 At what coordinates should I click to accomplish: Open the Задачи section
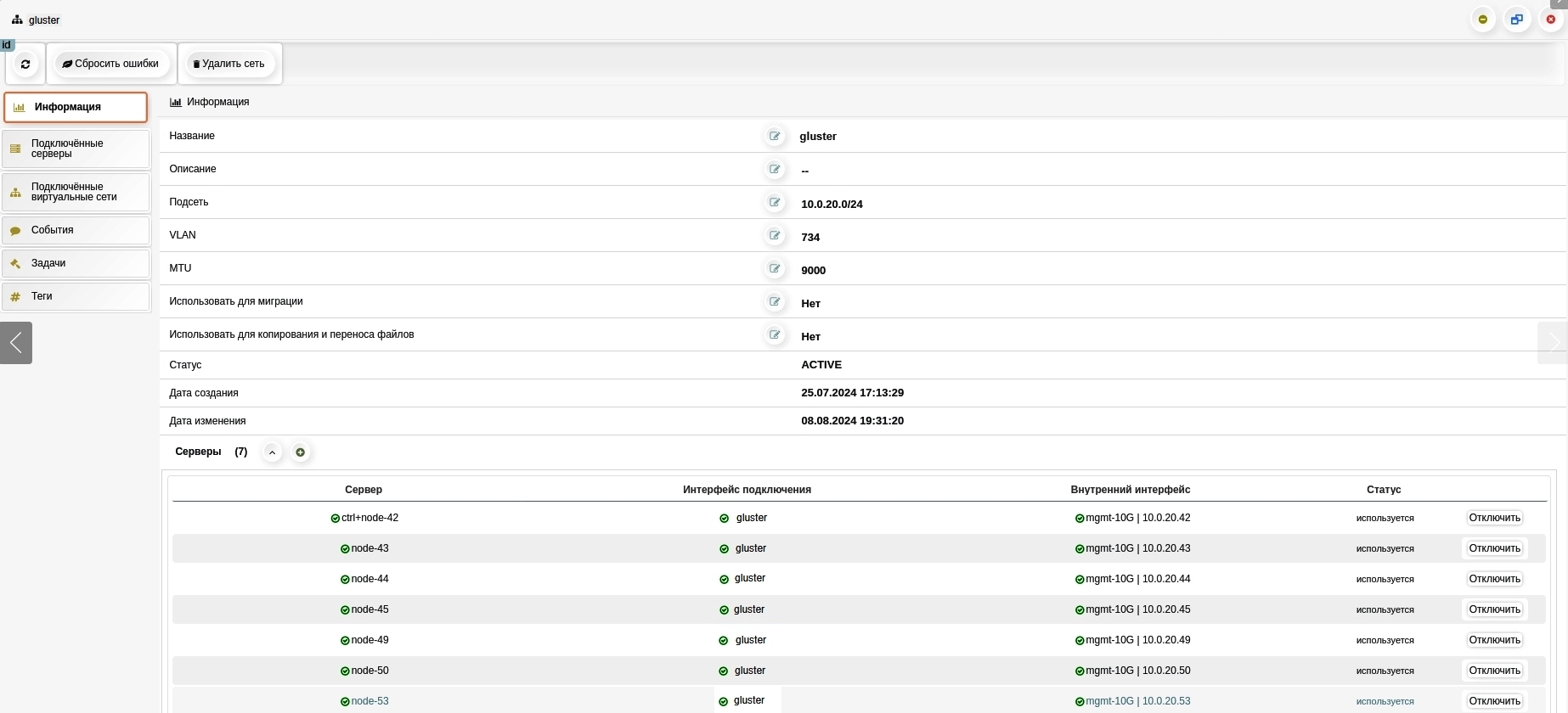(x=76, y=263)
